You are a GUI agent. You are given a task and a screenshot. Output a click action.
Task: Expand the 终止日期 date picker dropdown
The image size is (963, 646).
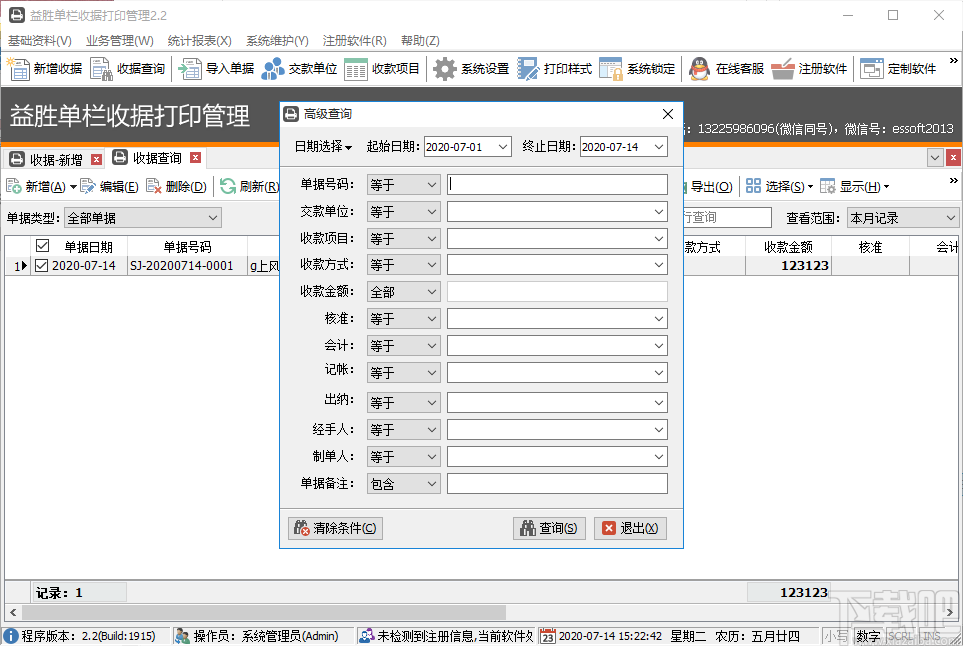click(656, 146)
